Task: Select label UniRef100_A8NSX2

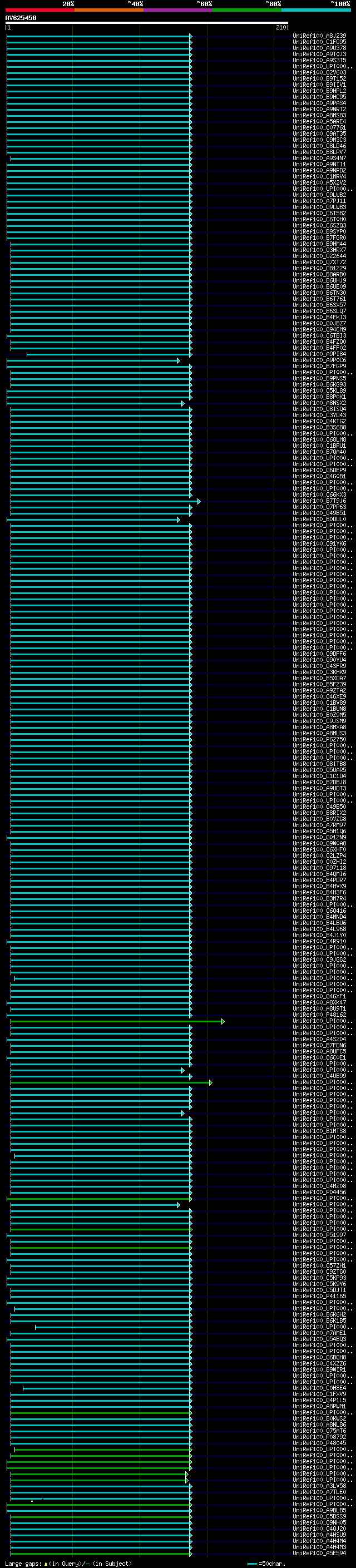Action: click(x=319, y=403)
